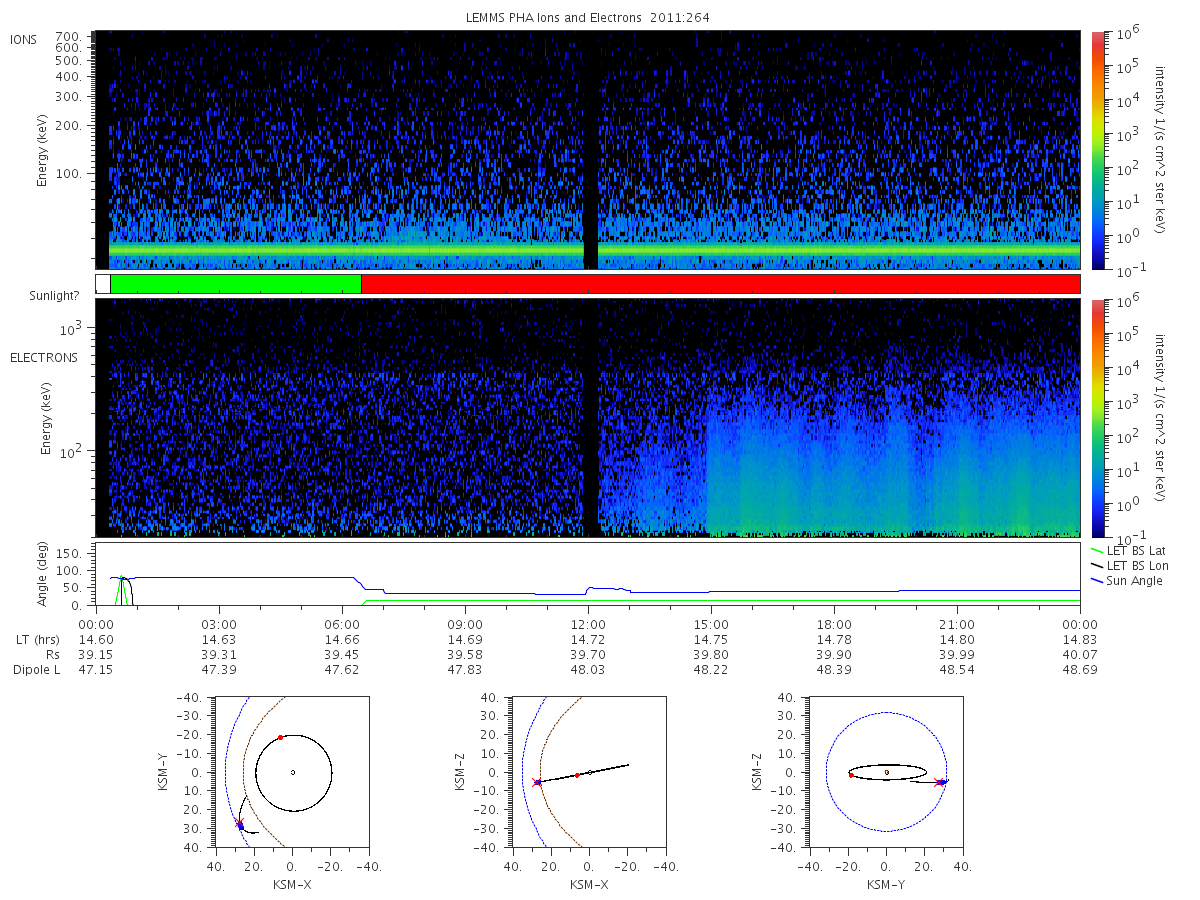Screen dimensions: 1200x900
Task: Click the red dot on the orbit in the KSM-X/KSM-Y plot
Action: [280, 738]
